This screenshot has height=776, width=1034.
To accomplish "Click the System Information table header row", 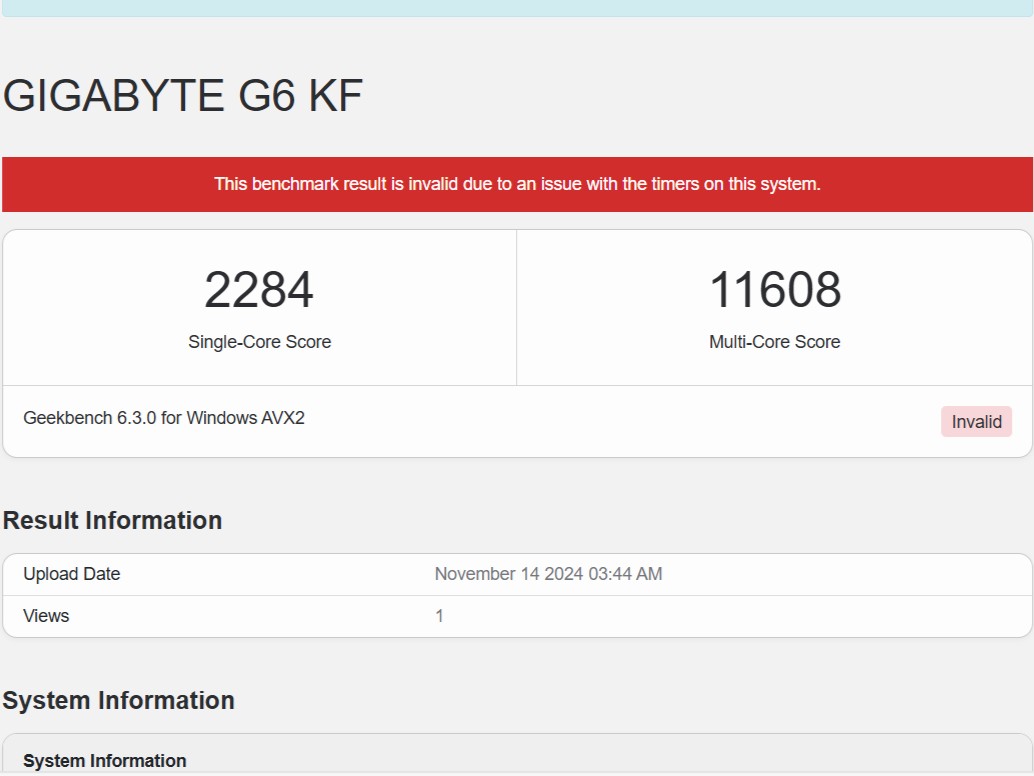I will [x=517, y=755].
